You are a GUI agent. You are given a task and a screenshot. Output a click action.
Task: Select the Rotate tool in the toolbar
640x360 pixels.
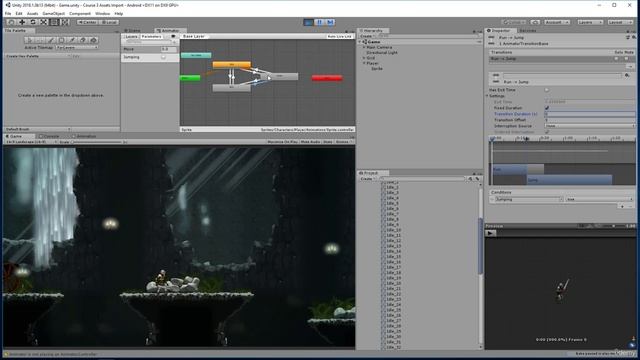[x=33, y=22]
